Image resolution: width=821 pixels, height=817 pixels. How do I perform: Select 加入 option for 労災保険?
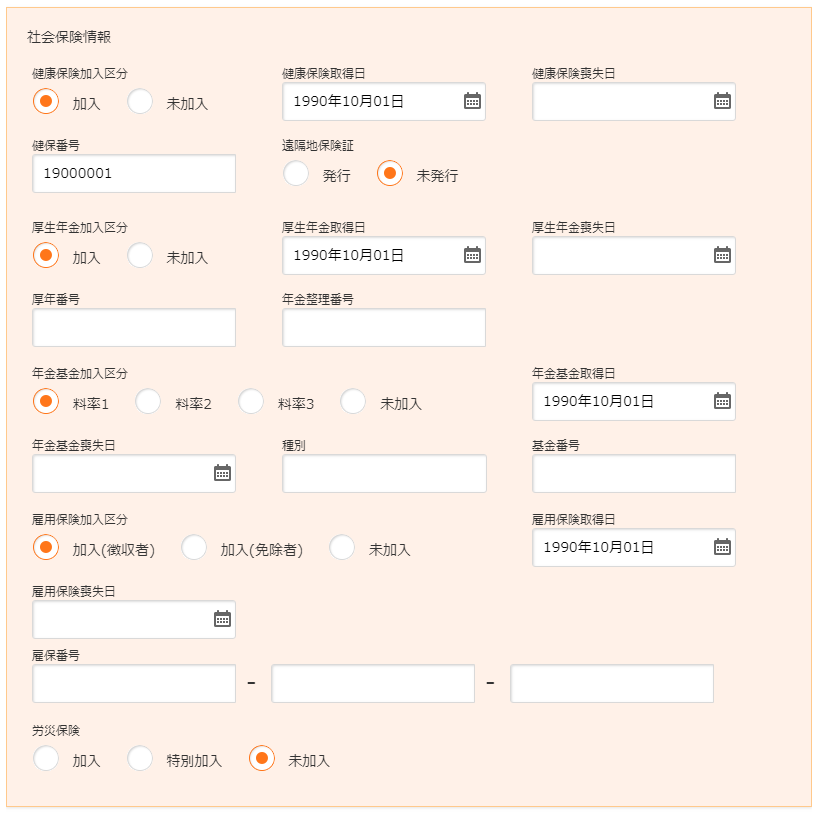point(46,759)
